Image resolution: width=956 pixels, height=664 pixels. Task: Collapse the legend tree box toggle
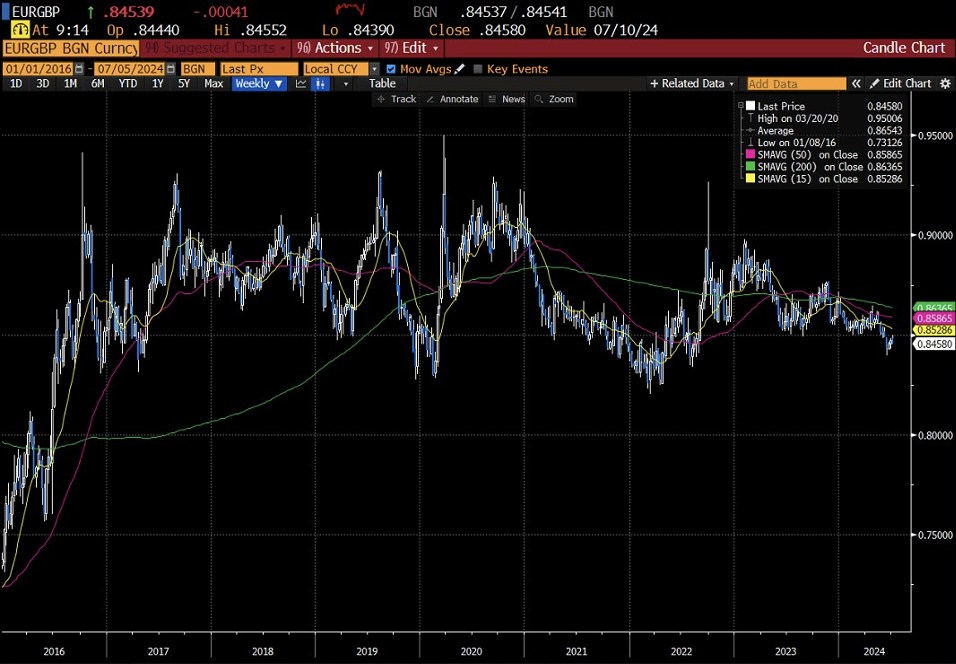click(x=741, y=106)
